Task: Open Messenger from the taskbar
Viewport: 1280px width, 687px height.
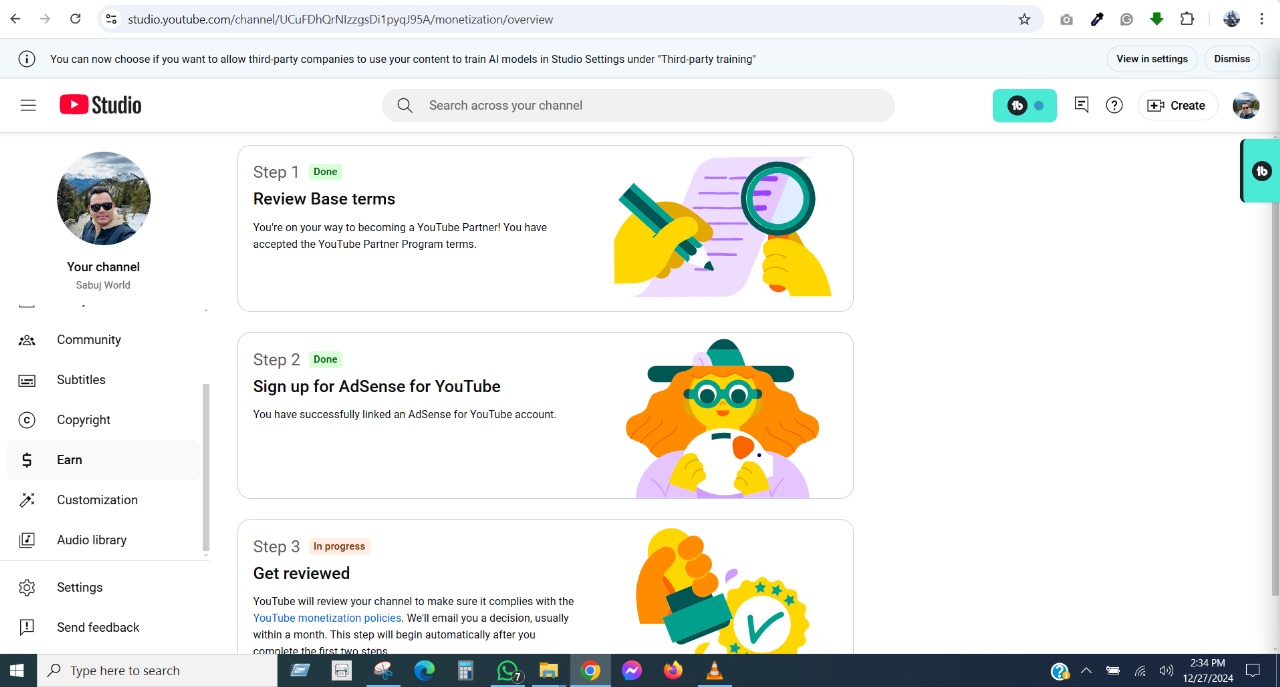Action: (x=632, y=671)
